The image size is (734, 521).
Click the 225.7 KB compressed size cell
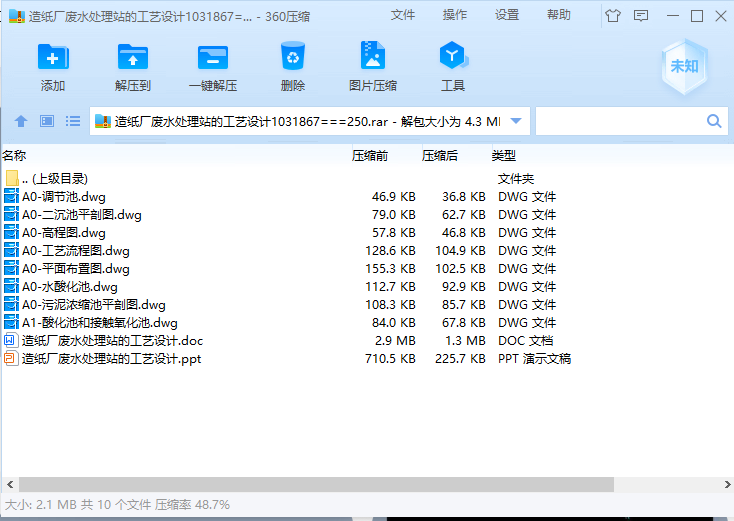pyautogui.click(x=460, y=359)
